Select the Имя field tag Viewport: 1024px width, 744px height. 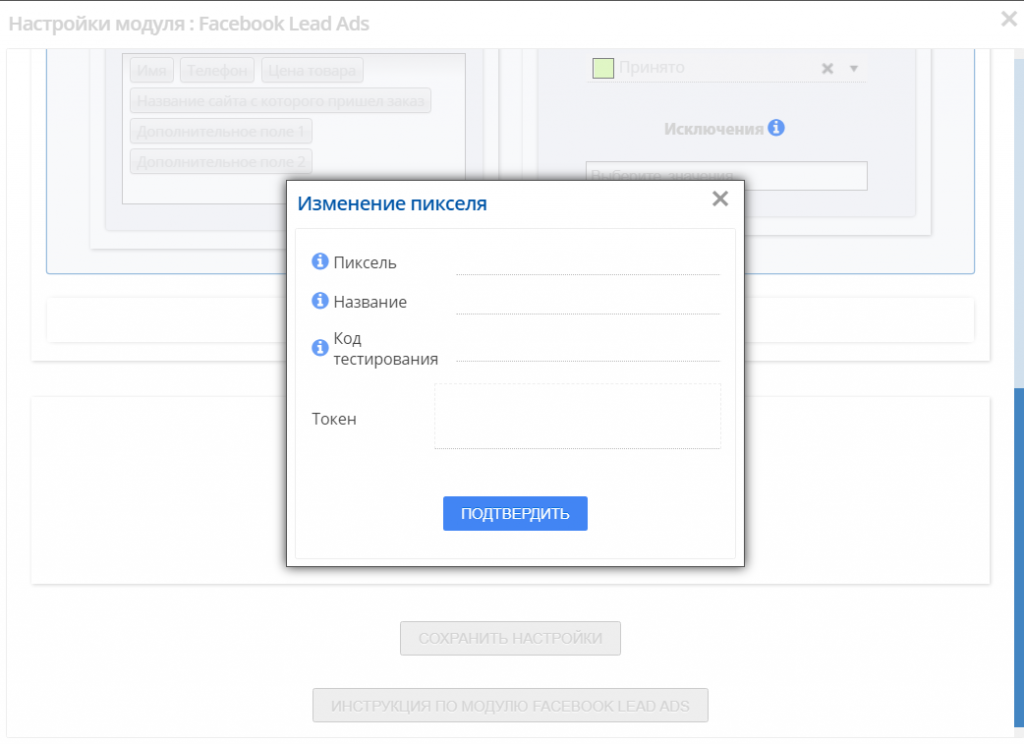tap(152, 71)
